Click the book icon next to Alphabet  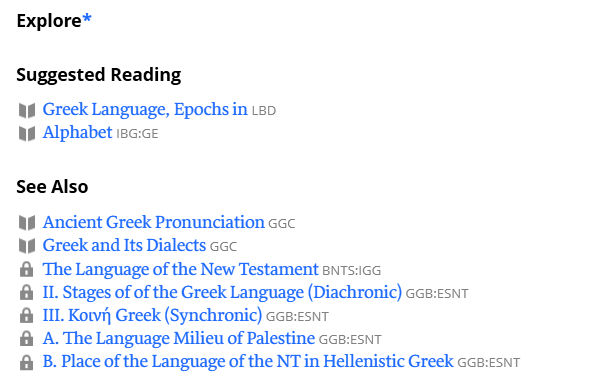27,134
